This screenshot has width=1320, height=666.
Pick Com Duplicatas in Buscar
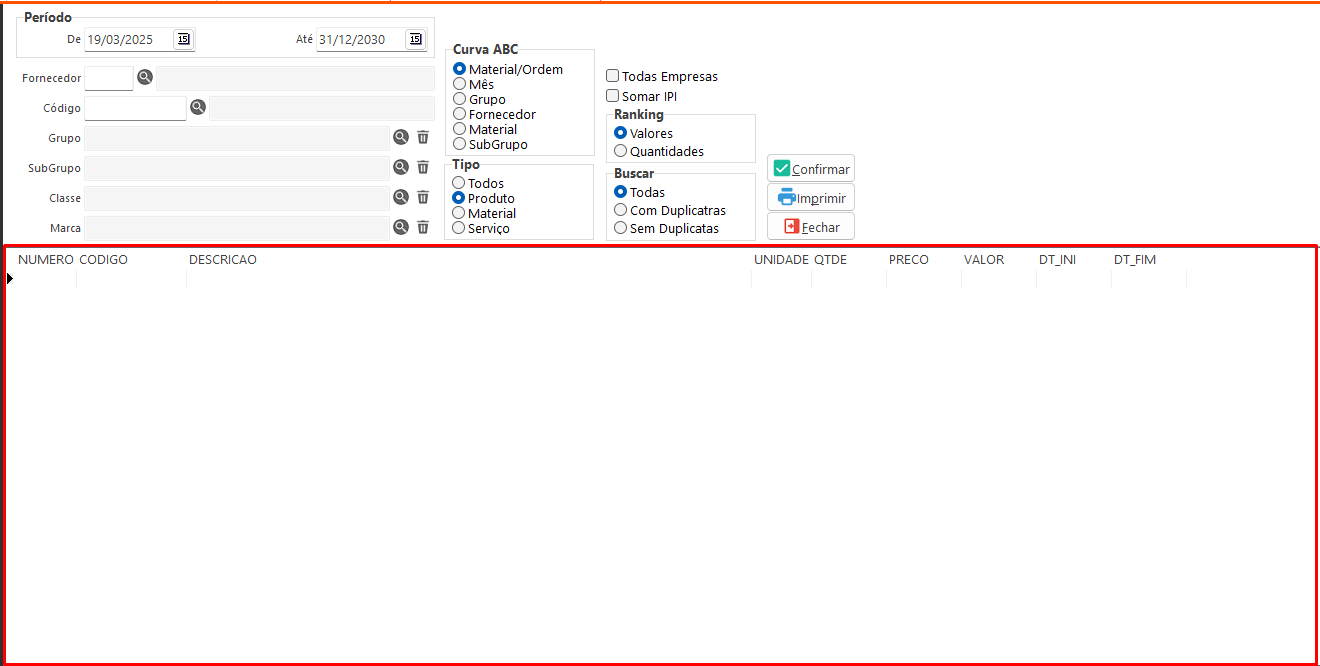click(x=621, y=210)
